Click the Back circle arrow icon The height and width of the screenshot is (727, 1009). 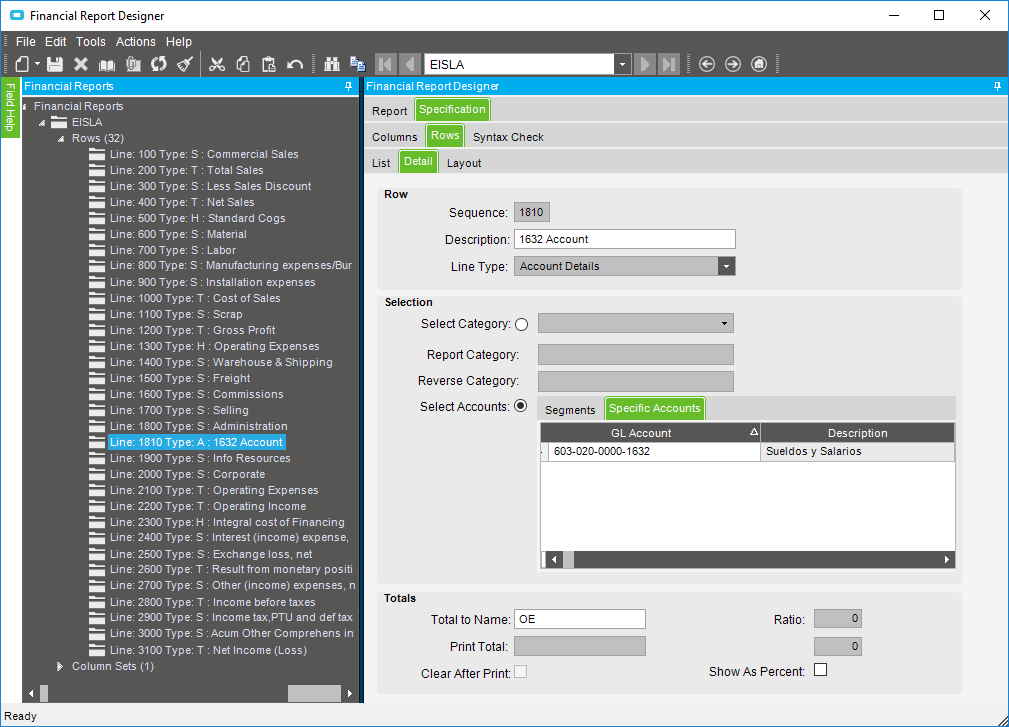(x=707, y=64)
